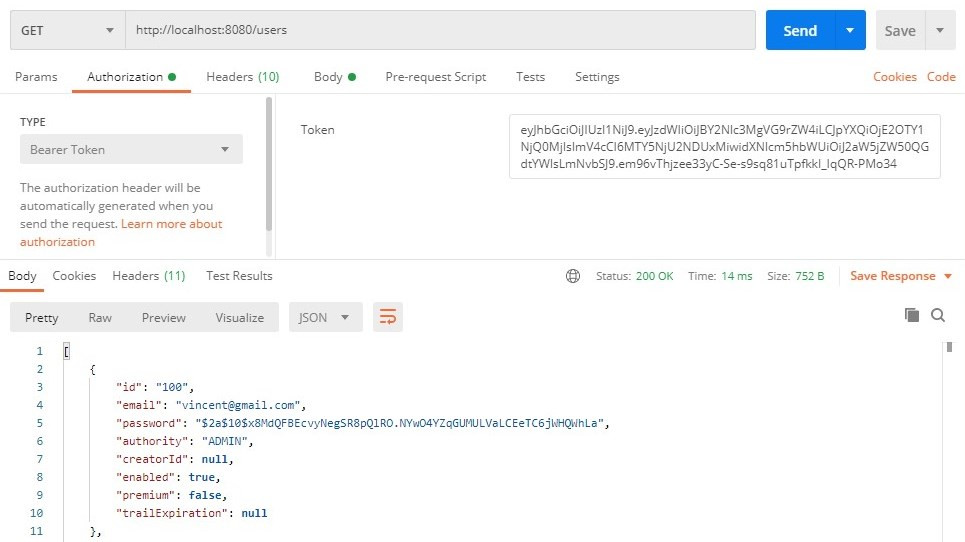
Task: Open the Tests tab
Action: (531, 77)
